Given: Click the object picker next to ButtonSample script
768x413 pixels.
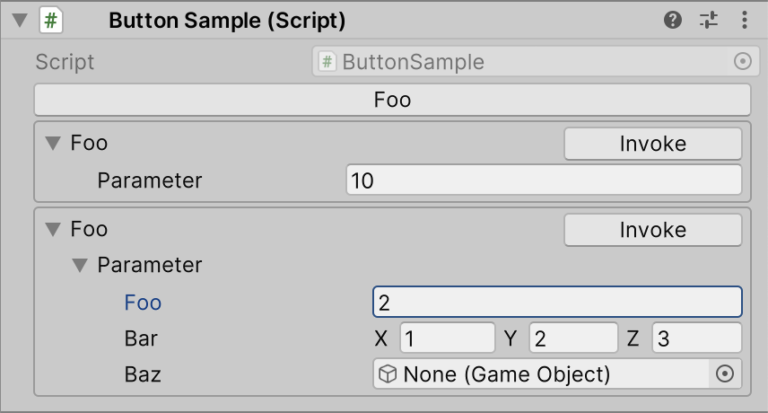Looking at the screenshot, I should click(742, 62).
